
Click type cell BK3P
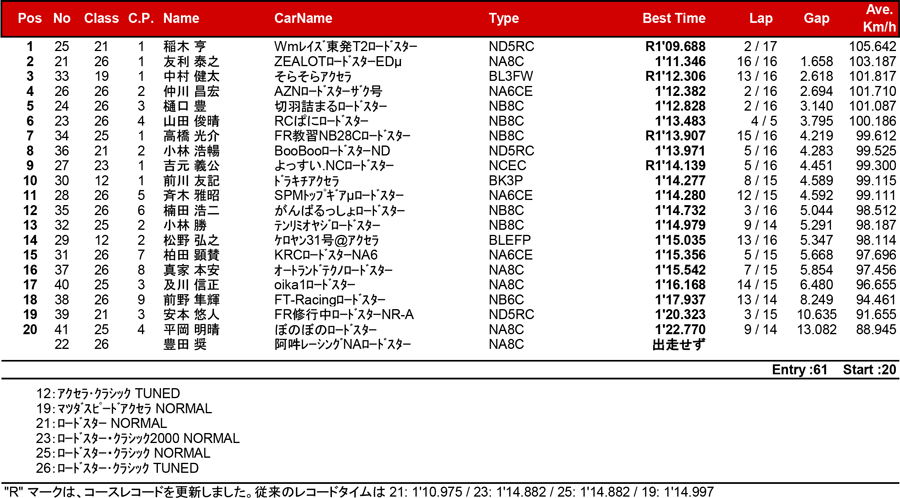pos(506,181)
